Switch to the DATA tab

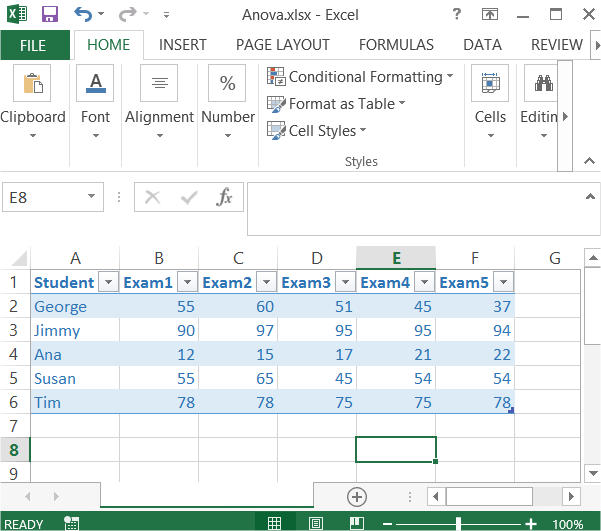pos(482,45)
